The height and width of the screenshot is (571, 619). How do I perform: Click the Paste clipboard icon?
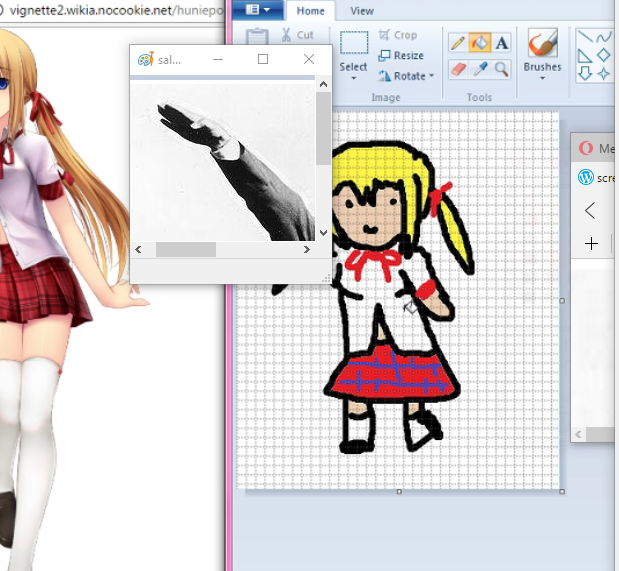pyautogui.click(x=257, y=36)
